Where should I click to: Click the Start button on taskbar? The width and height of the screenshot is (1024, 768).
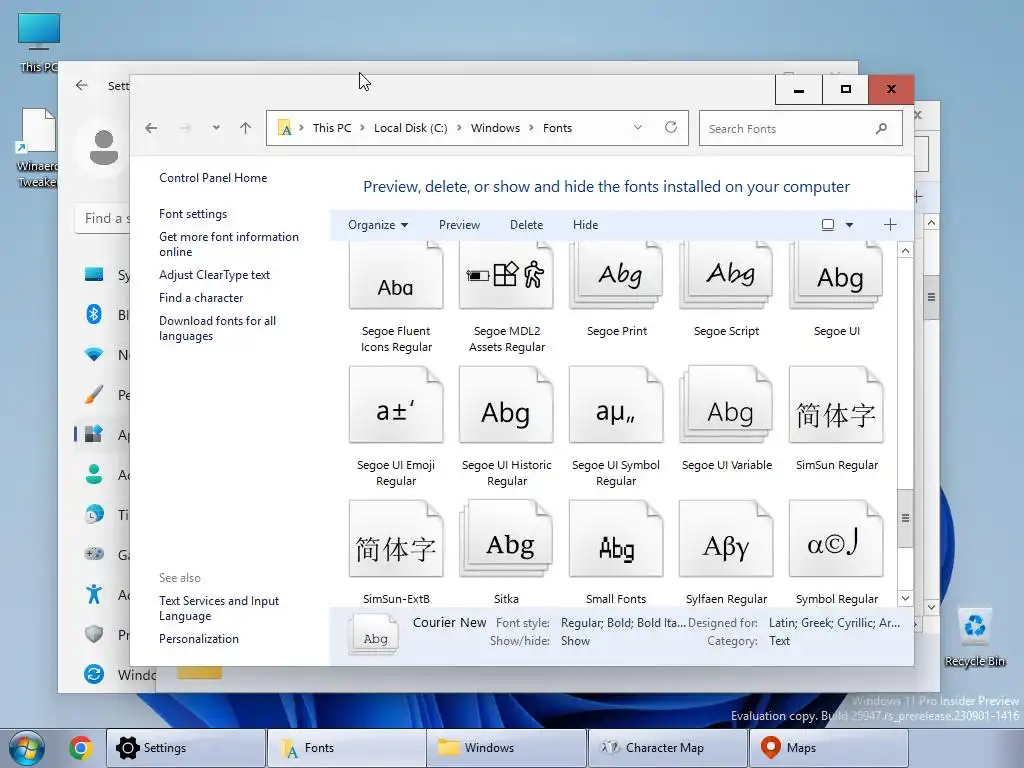pyautogui.click(x=27, y=748)
